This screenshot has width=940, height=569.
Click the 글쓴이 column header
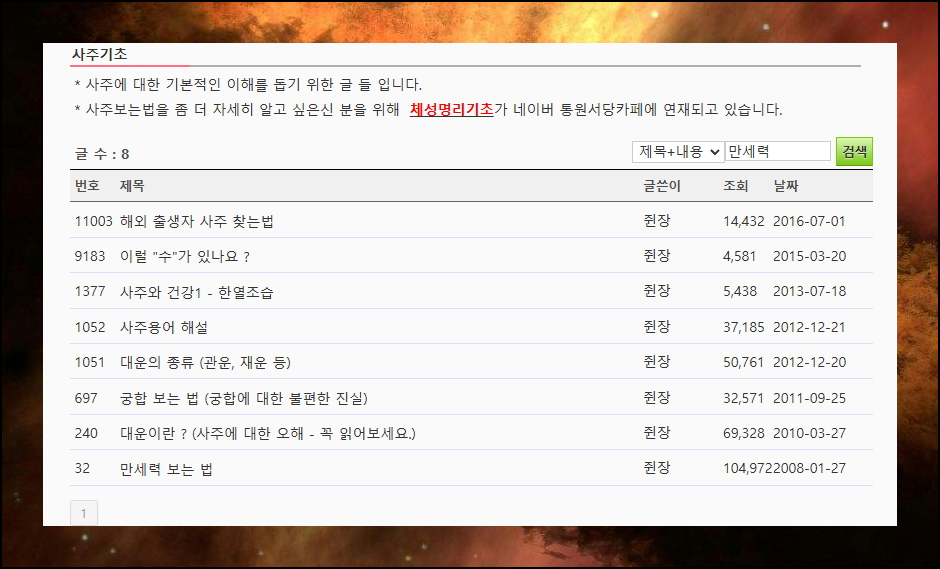coord(662,186)
